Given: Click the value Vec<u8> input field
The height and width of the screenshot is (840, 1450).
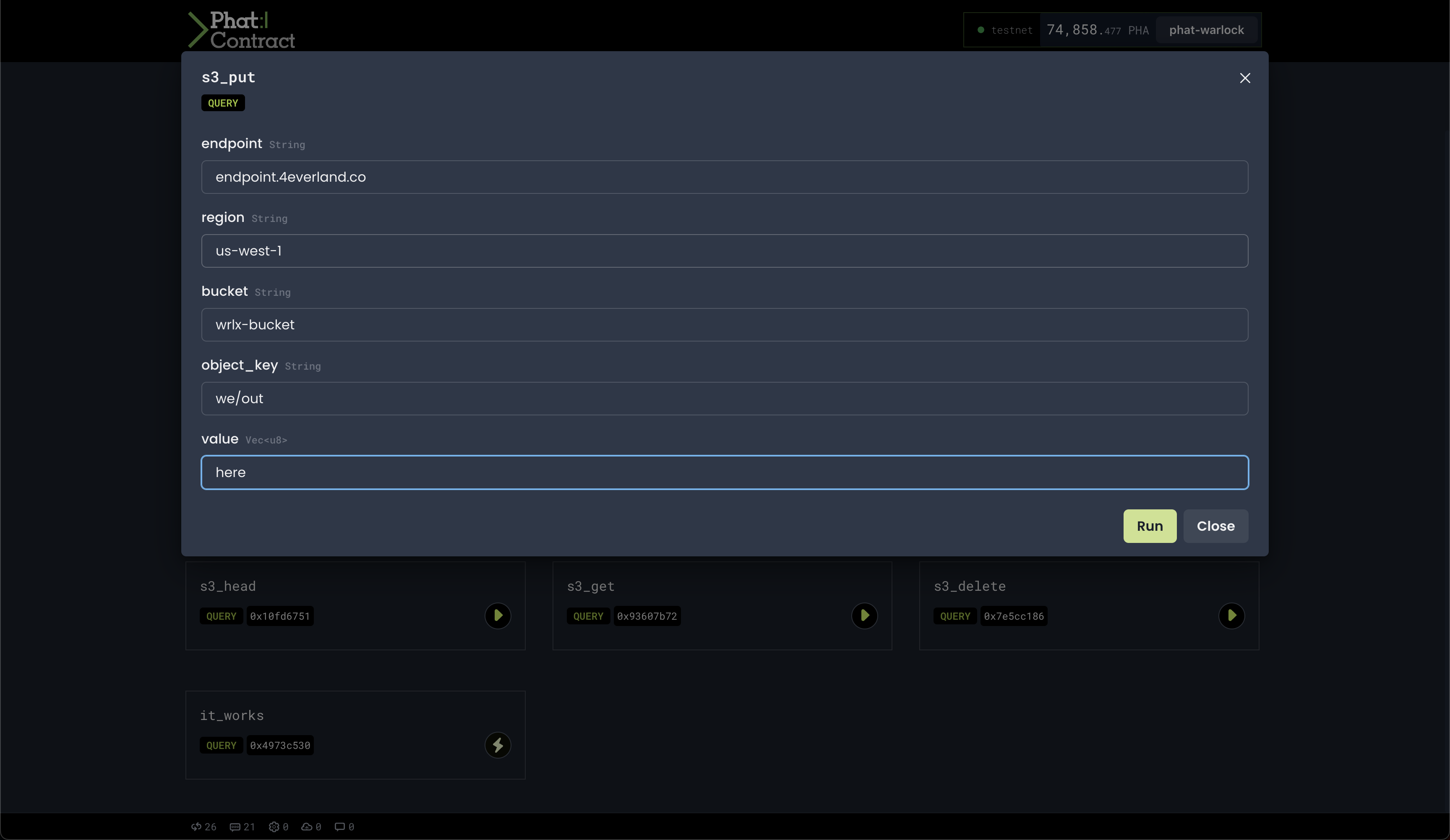Looking at the screenshot, I should tap(724, 472).
